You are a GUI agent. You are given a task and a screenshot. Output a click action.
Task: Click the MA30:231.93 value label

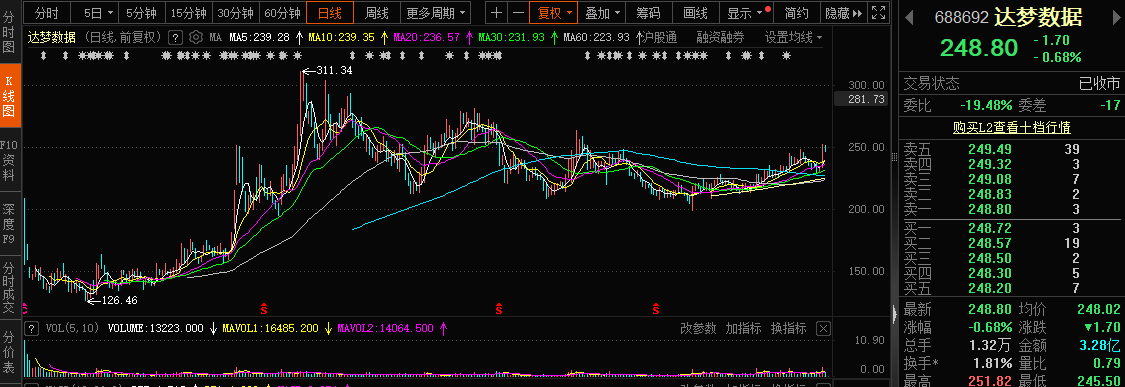tap(512, 37)
